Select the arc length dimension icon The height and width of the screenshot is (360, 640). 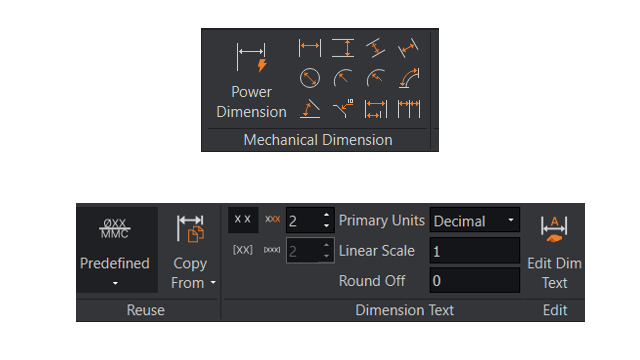pos(409,78)
